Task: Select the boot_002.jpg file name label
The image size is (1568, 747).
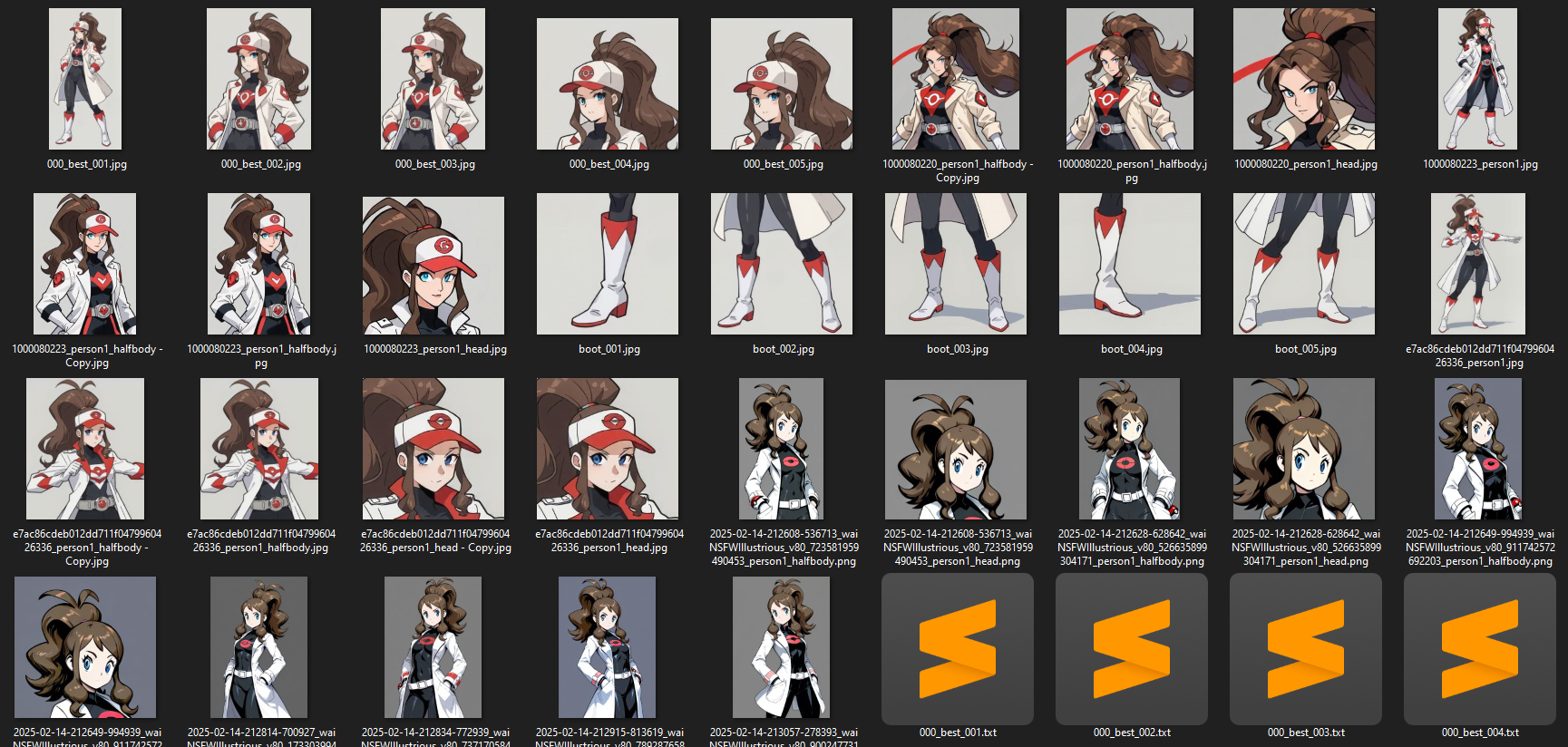Action: [784, 349]
